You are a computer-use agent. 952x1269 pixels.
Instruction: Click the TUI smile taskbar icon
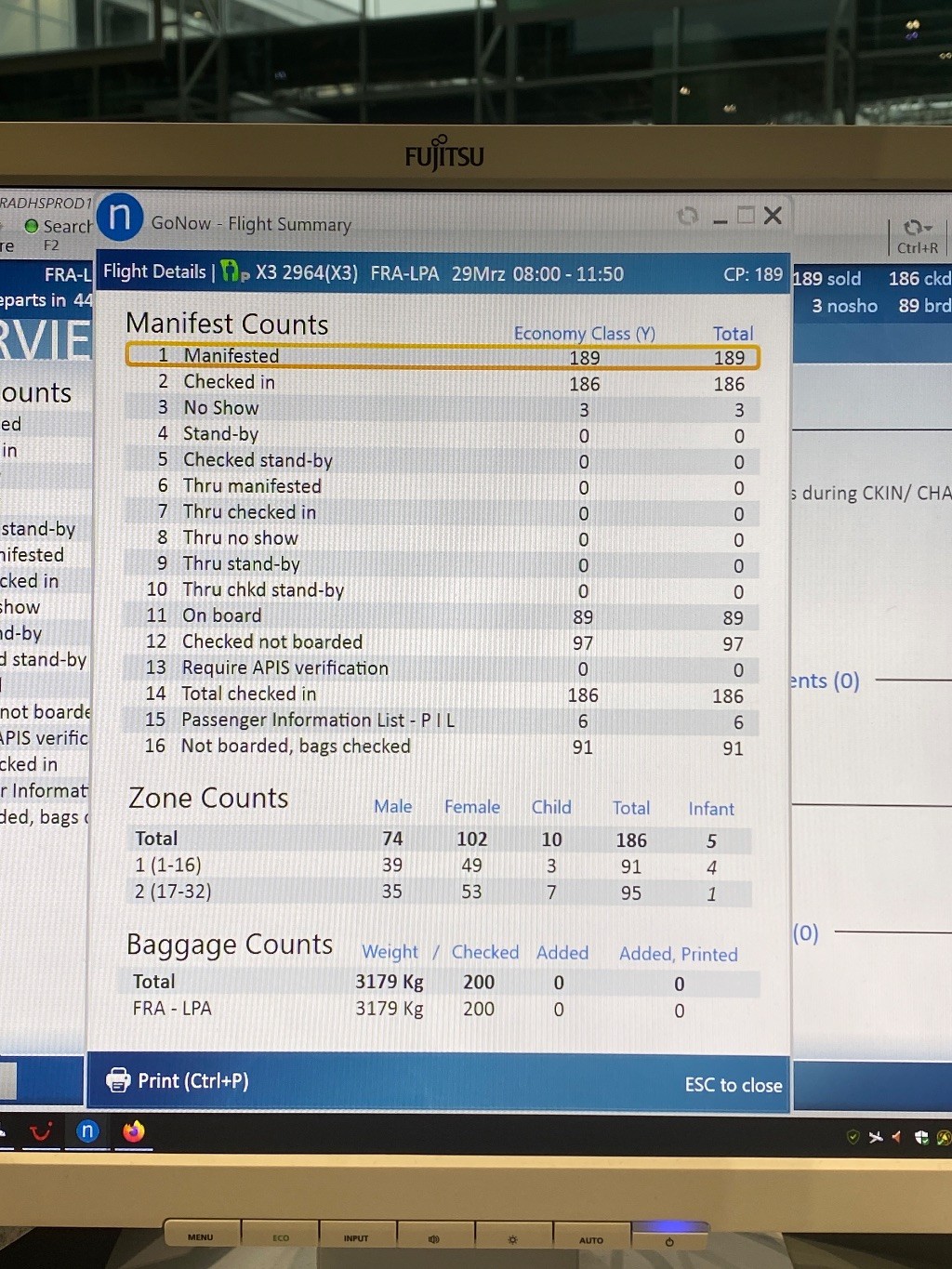(41, 1131)
